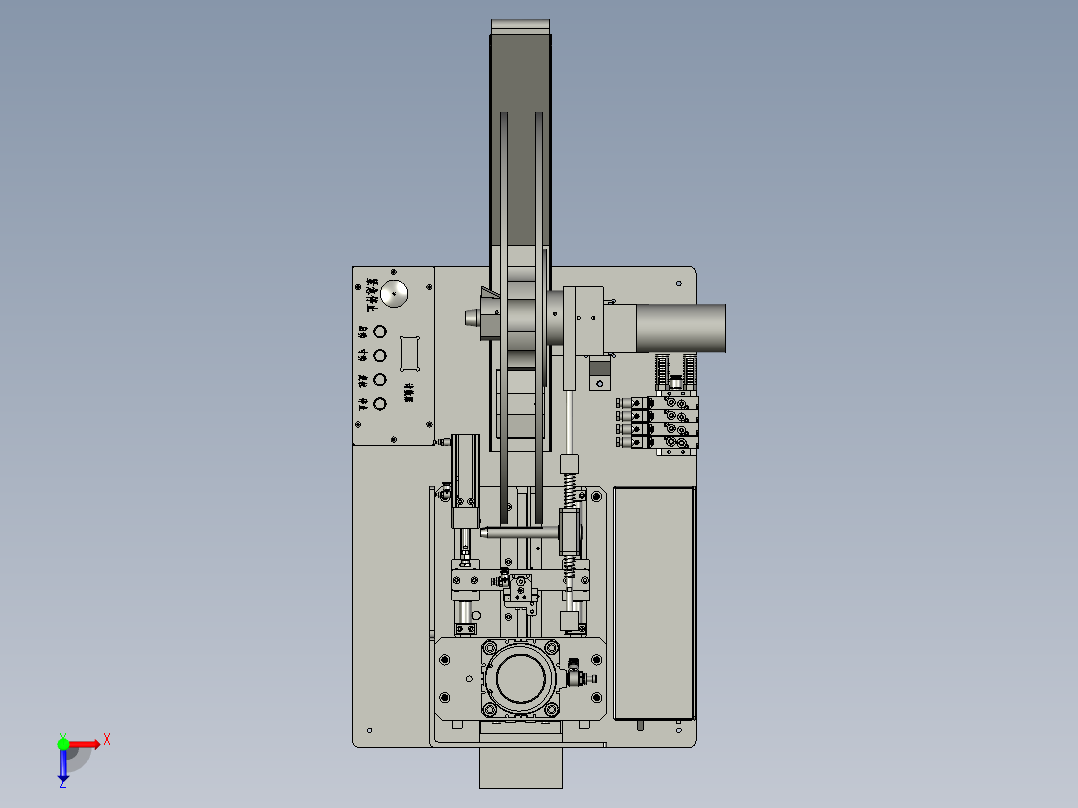Click the green Y axis dot on the triad

pyautogui.click(x=63, y=744)
